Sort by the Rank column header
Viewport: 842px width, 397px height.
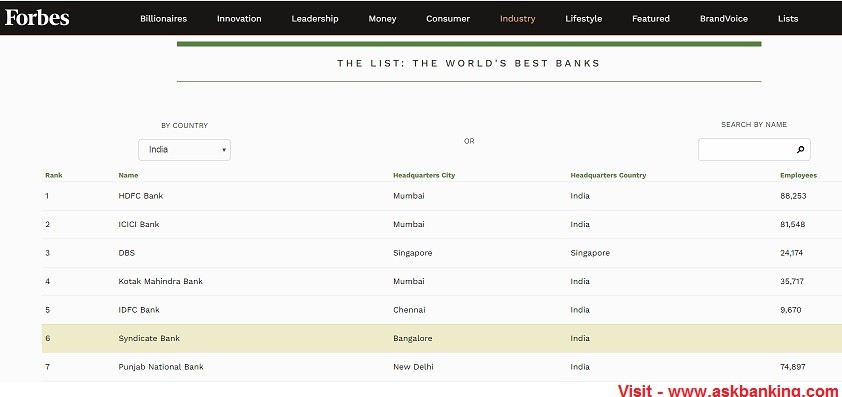[x=54, y=175]
